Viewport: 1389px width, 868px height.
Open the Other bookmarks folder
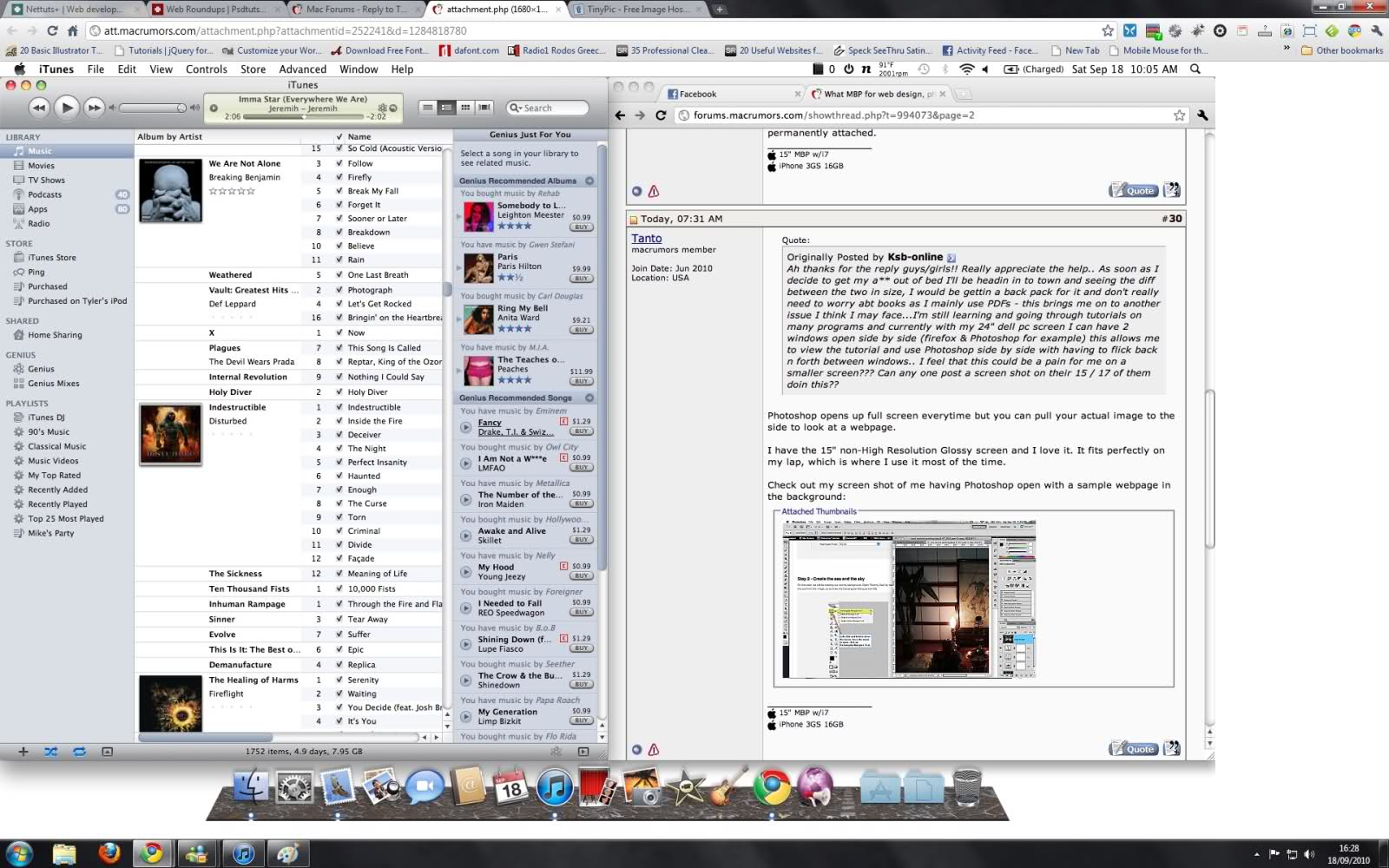pyautogui.click(x=1342, y=50)
